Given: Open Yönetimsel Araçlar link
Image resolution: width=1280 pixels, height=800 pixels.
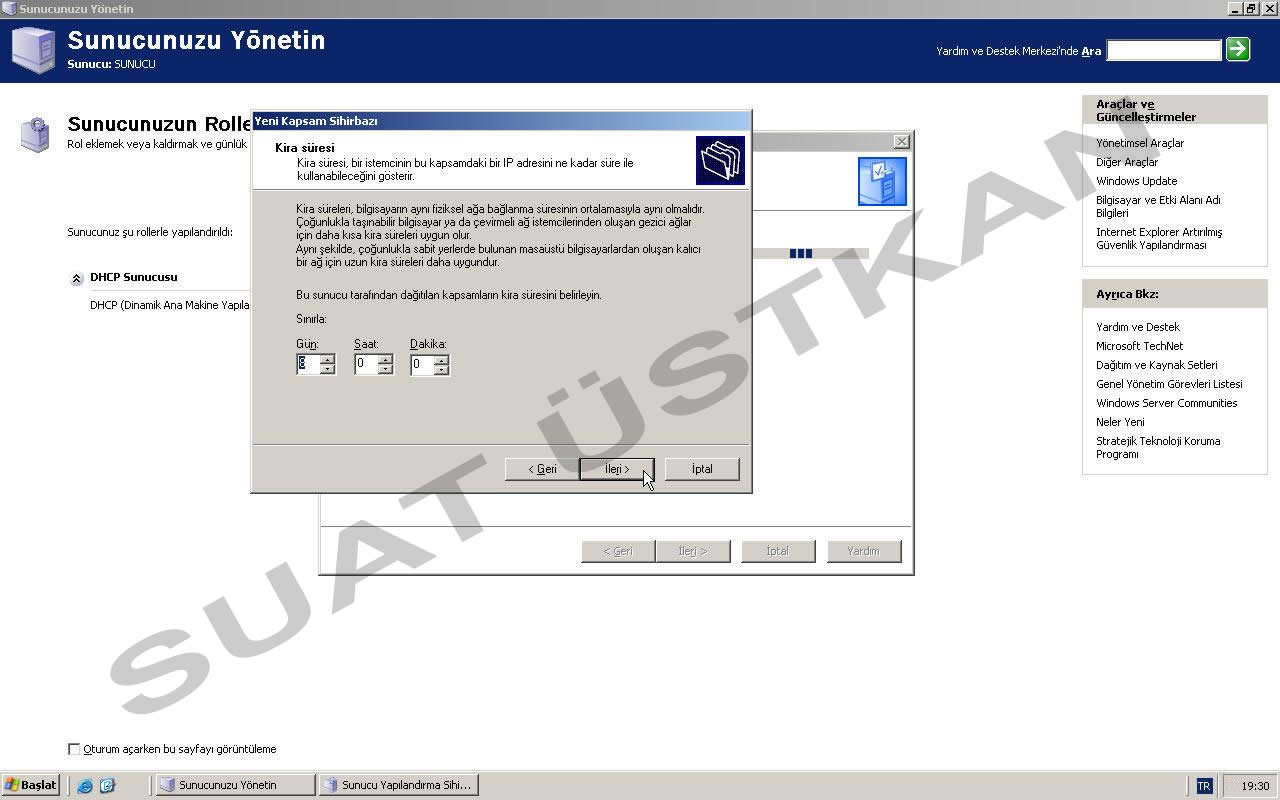Looking at the screenshot, I should click(1140, 143).
